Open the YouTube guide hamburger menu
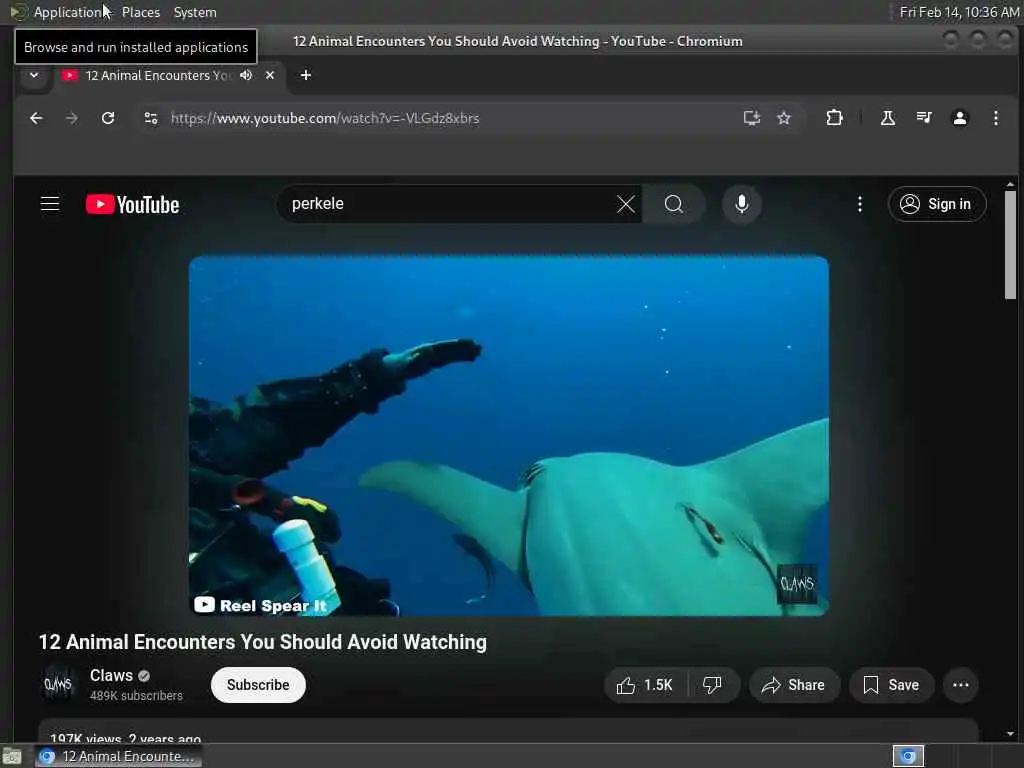 tap(50, 204)
